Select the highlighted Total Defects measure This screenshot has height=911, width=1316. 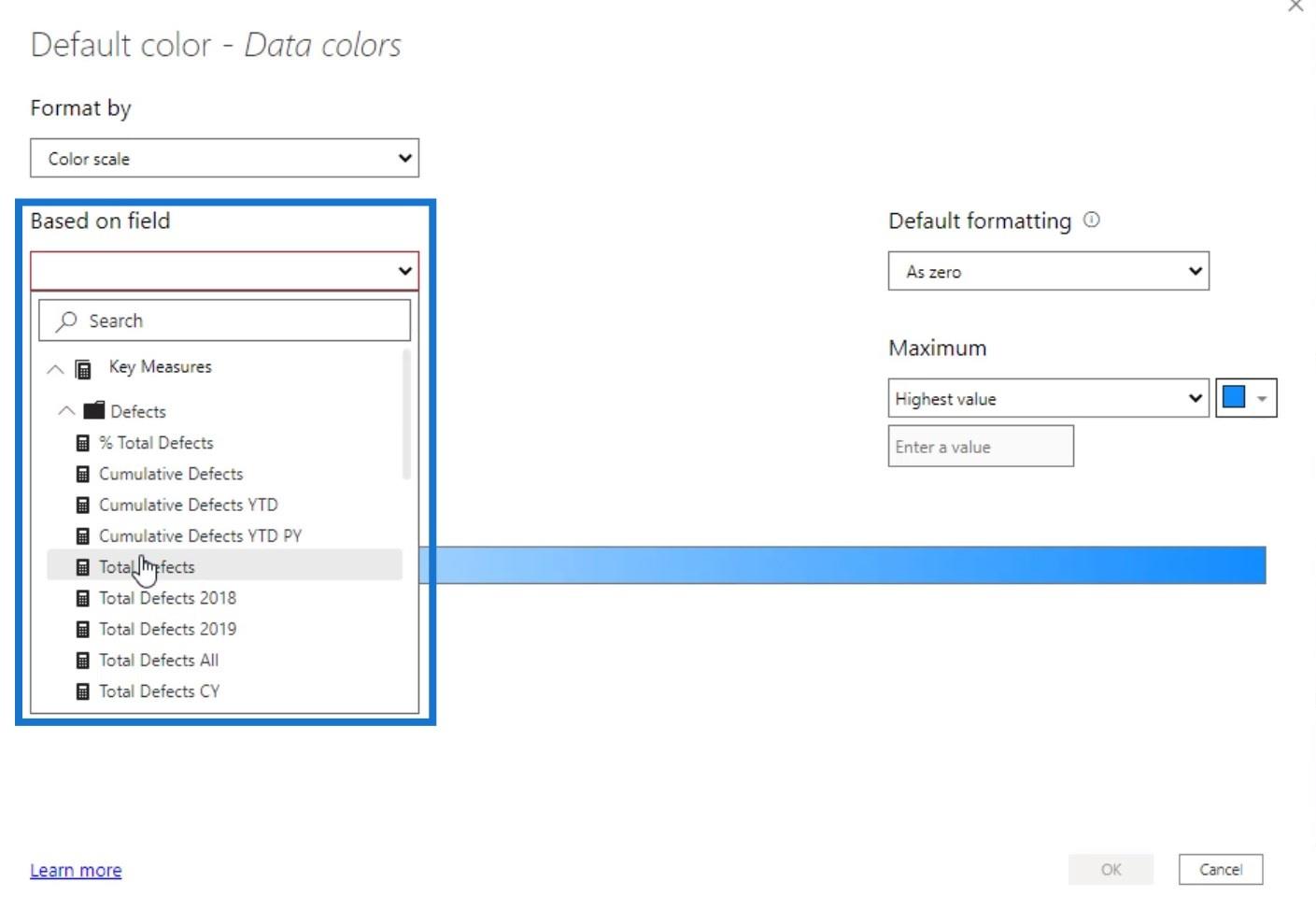(224, 567)
